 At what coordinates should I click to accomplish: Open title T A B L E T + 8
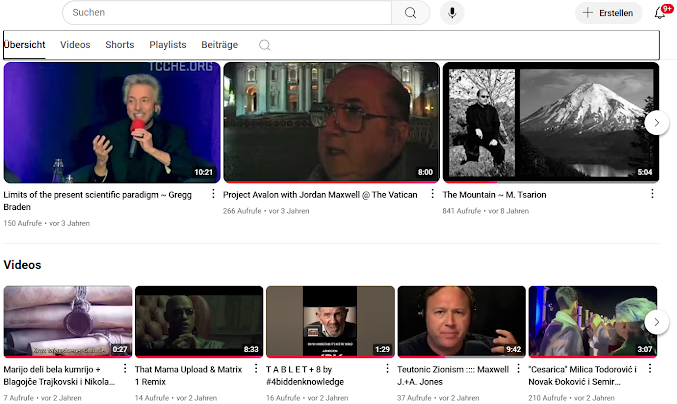305,376
